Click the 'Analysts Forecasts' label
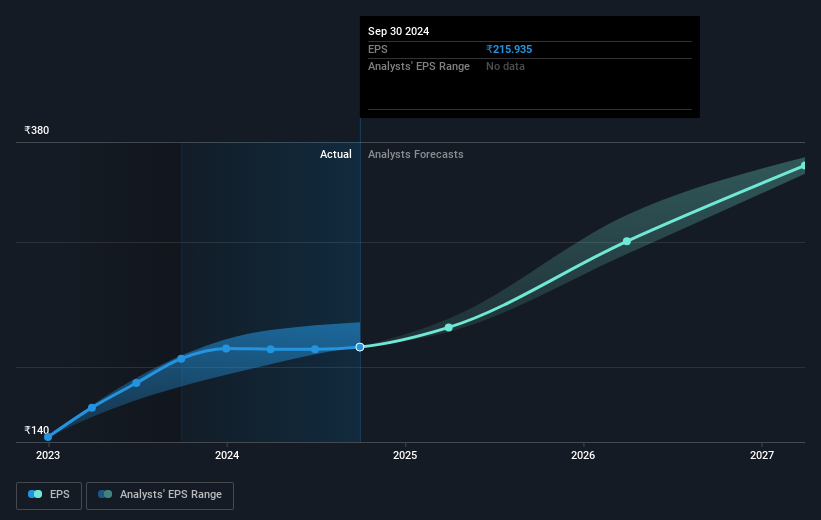 click(416, 154)
